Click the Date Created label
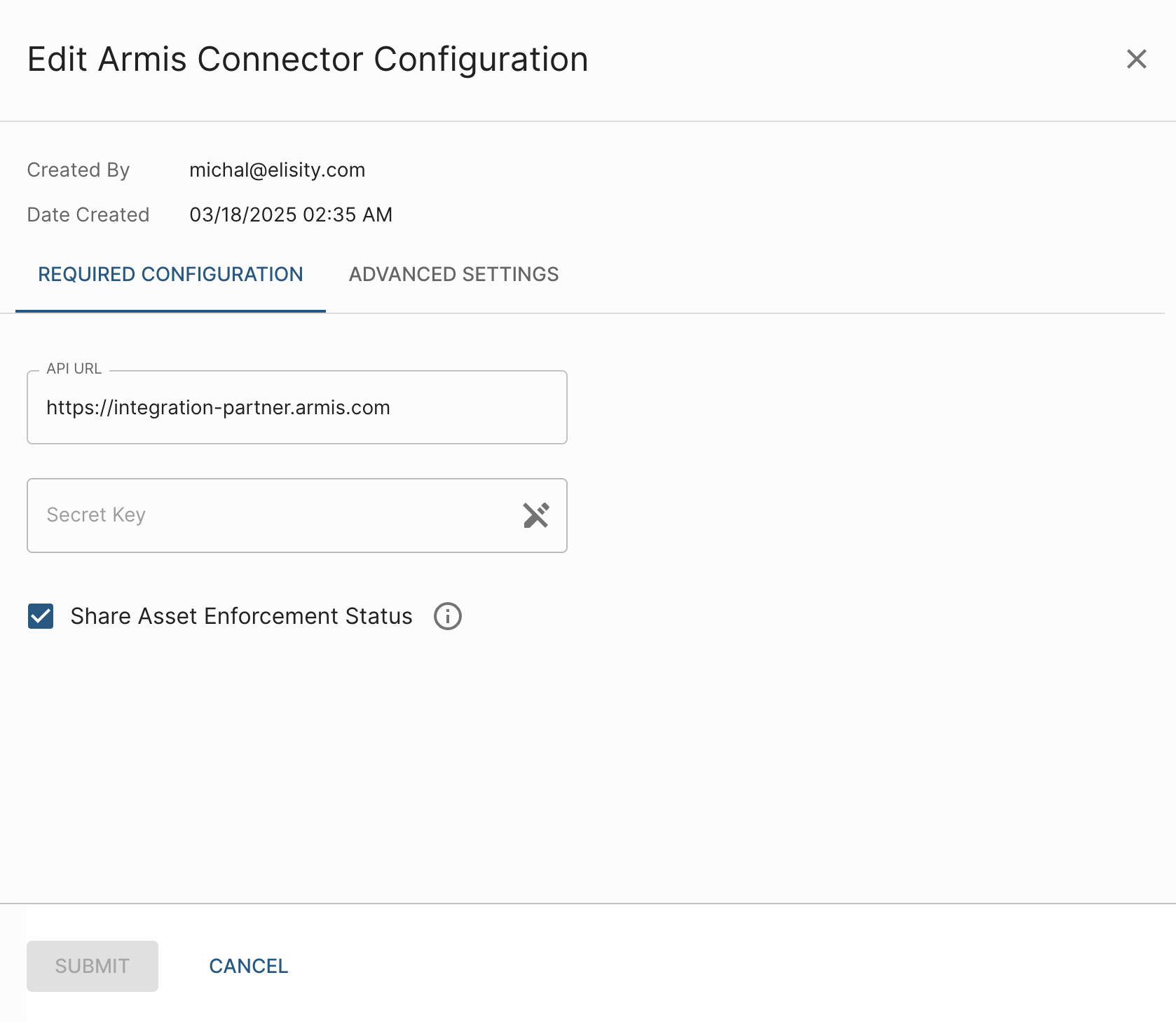This screenshot has height=1022, width=1176. (x=88, y=214)
